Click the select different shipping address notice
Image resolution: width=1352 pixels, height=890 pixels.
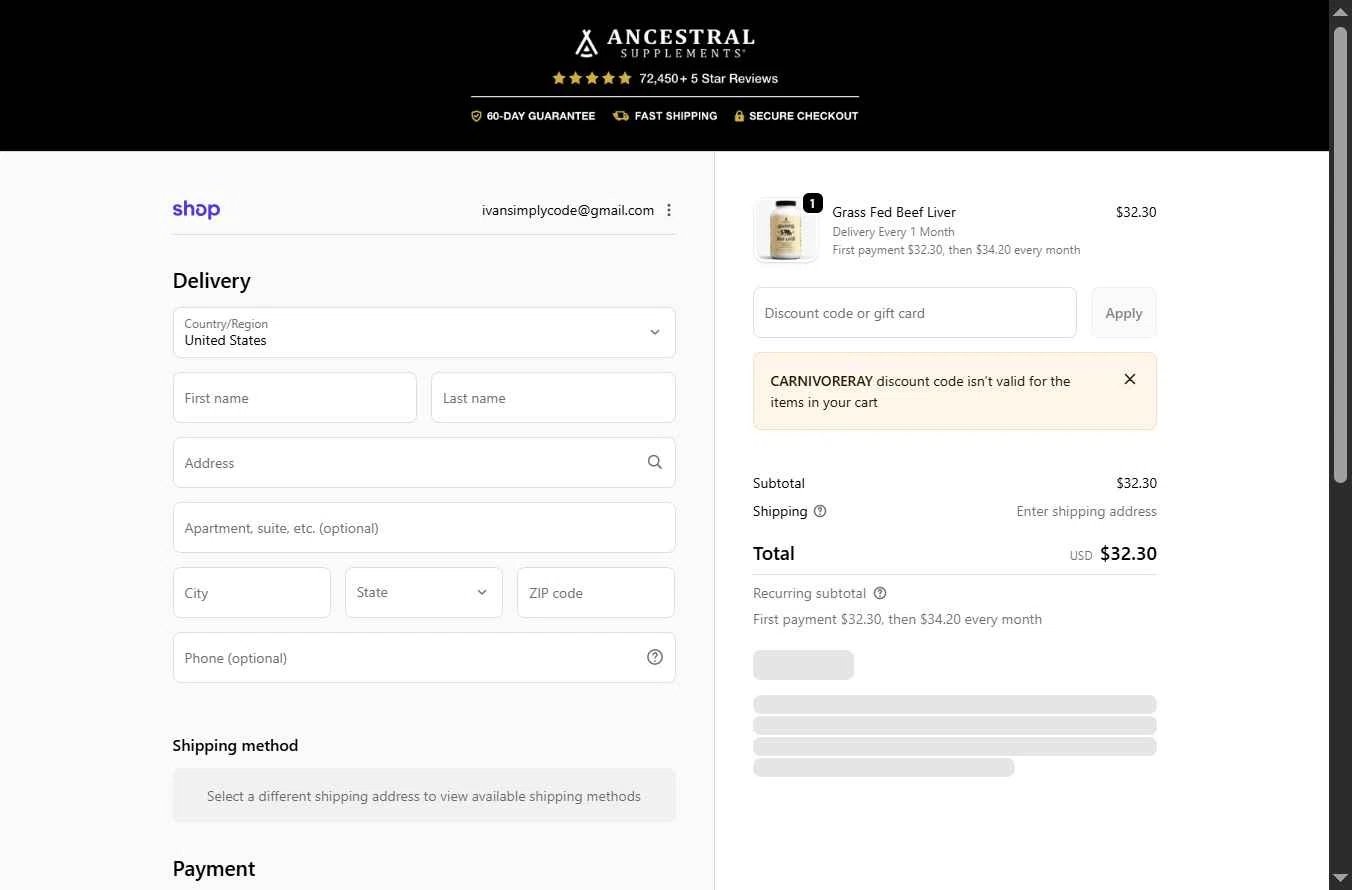click(424, 796)
